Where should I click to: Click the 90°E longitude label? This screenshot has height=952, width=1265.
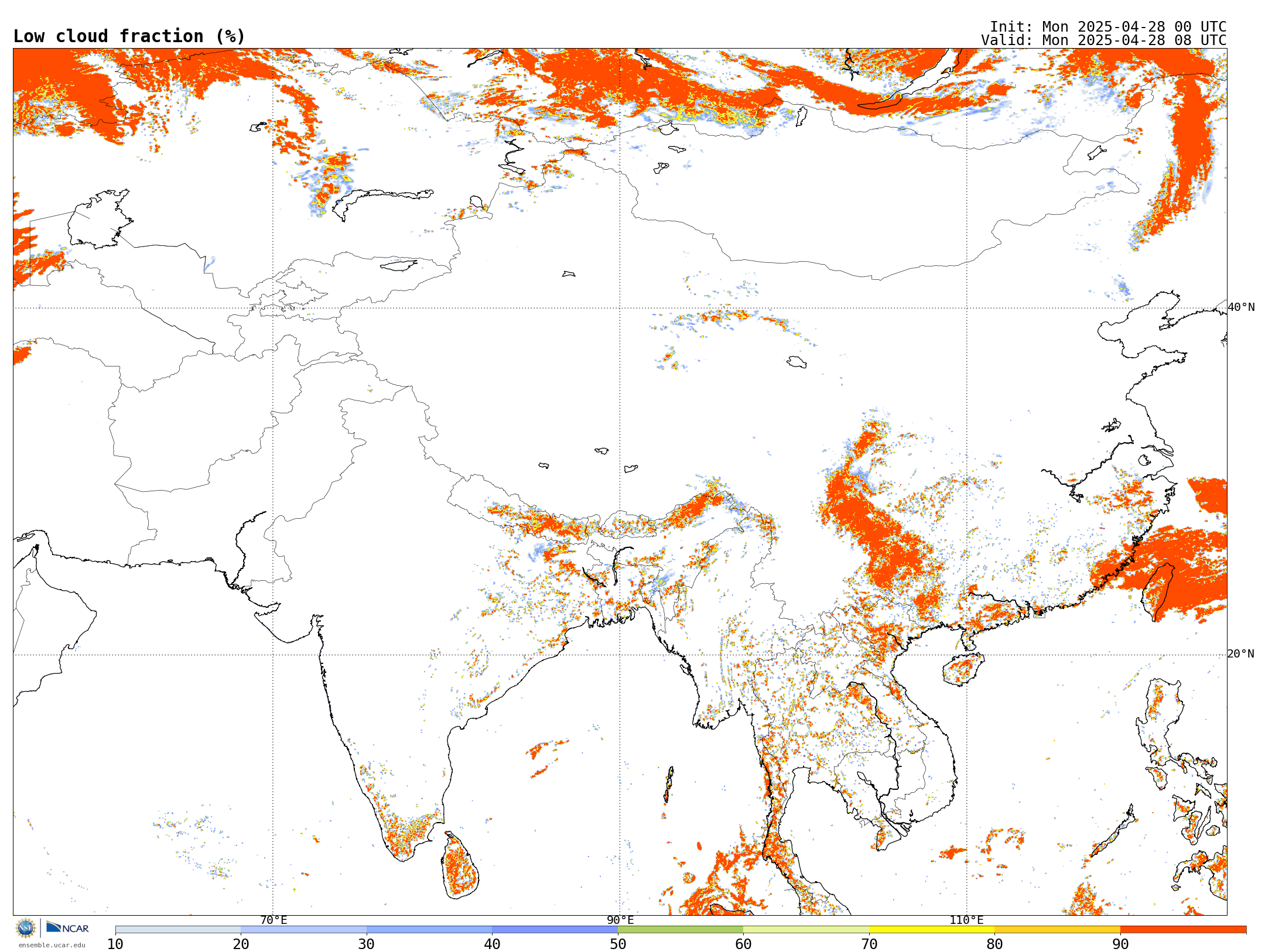click(620, 920)
